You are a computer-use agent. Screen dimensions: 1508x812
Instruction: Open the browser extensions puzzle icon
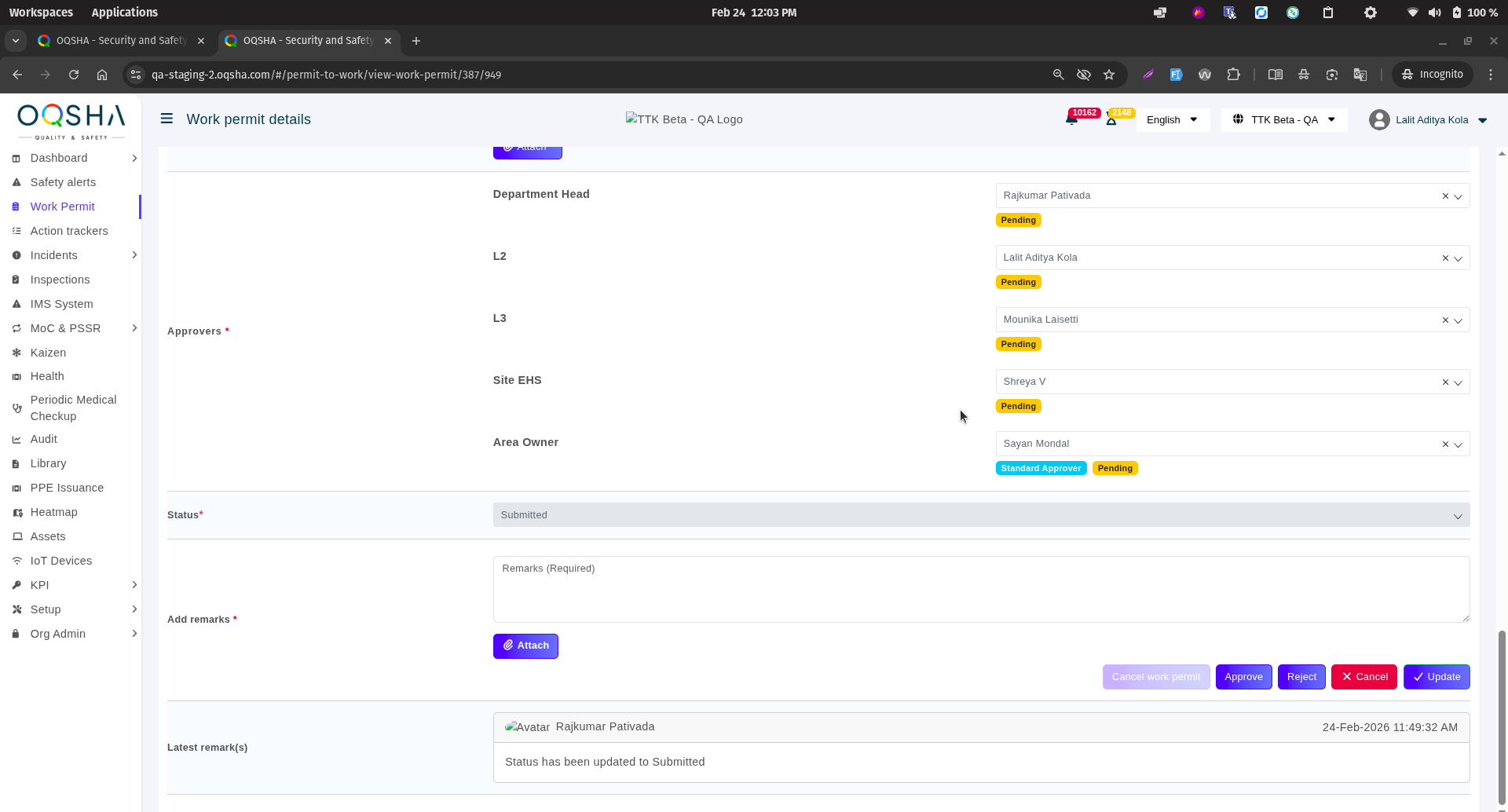(x=1233, y=75)
